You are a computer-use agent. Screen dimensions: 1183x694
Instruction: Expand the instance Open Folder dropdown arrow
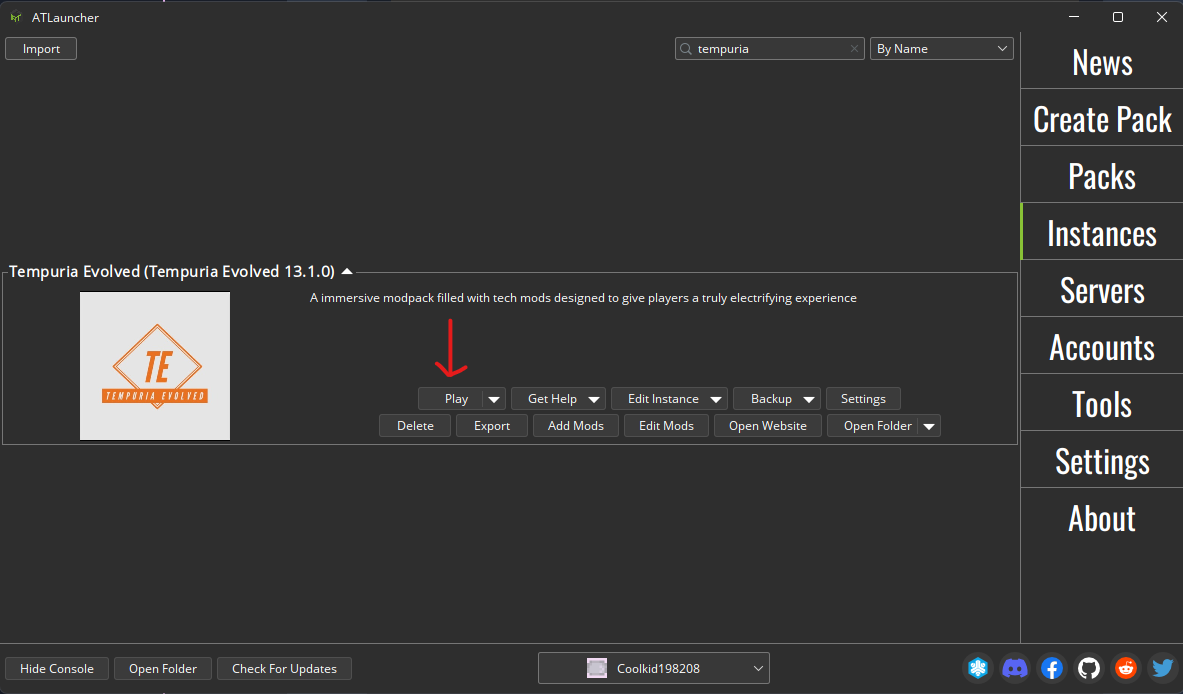pos(930,426)
